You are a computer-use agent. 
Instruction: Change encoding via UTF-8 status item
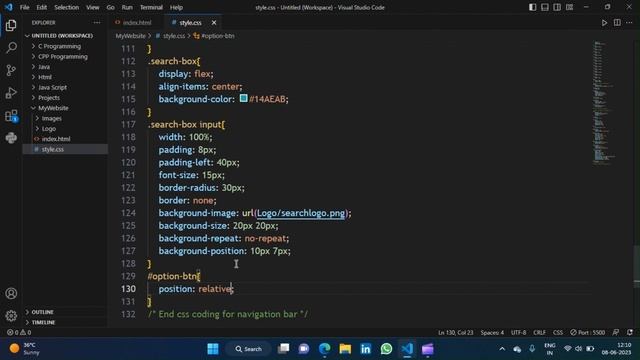click(518, 332)
